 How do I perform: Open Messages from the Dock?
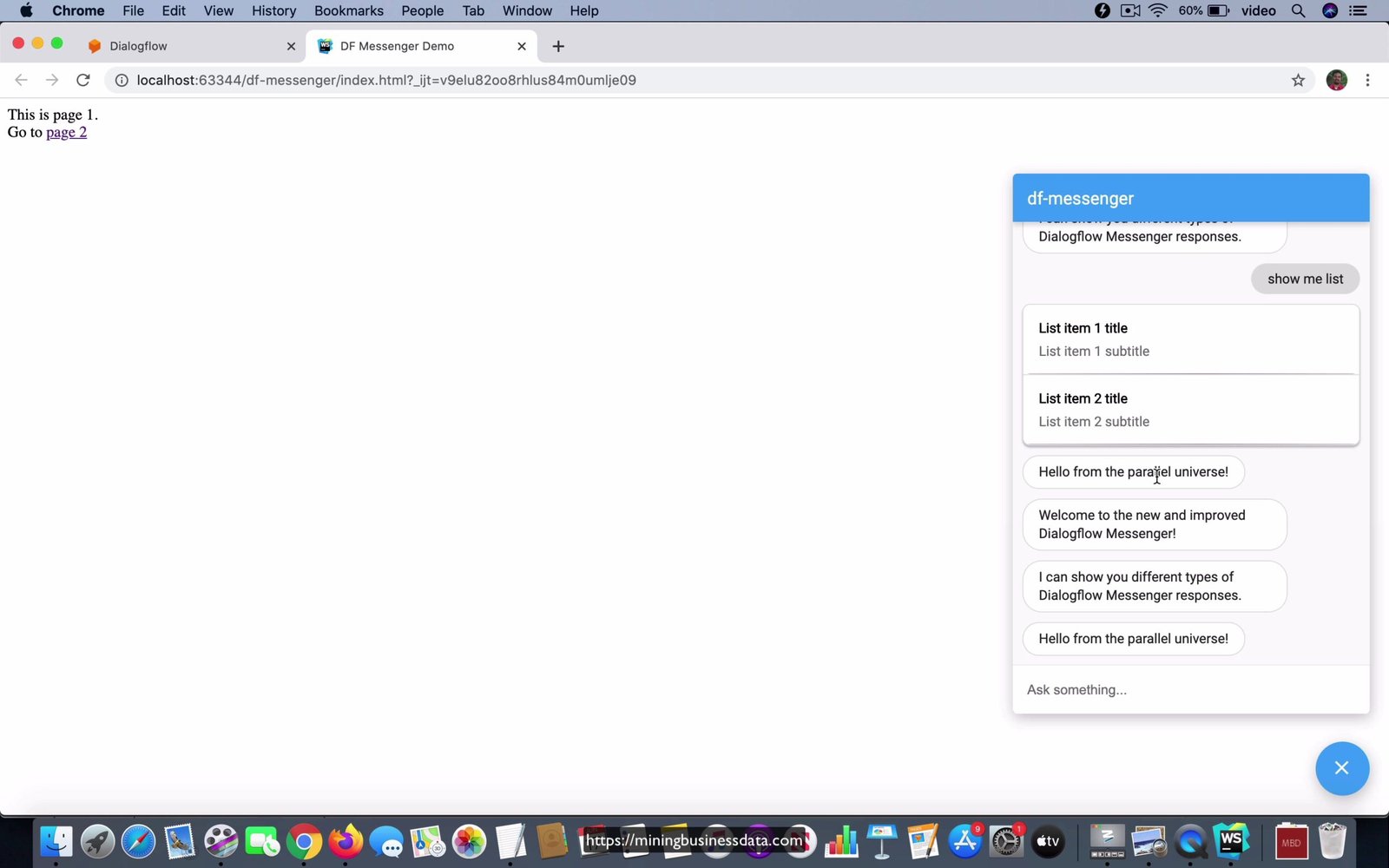click(x=386, y=841)
